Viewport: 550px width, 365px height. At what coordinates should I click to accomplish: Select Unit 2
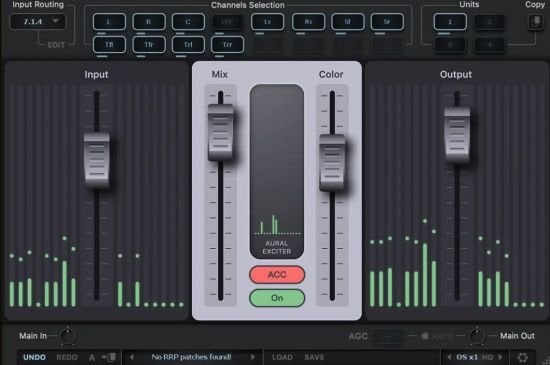coord(490,22)
